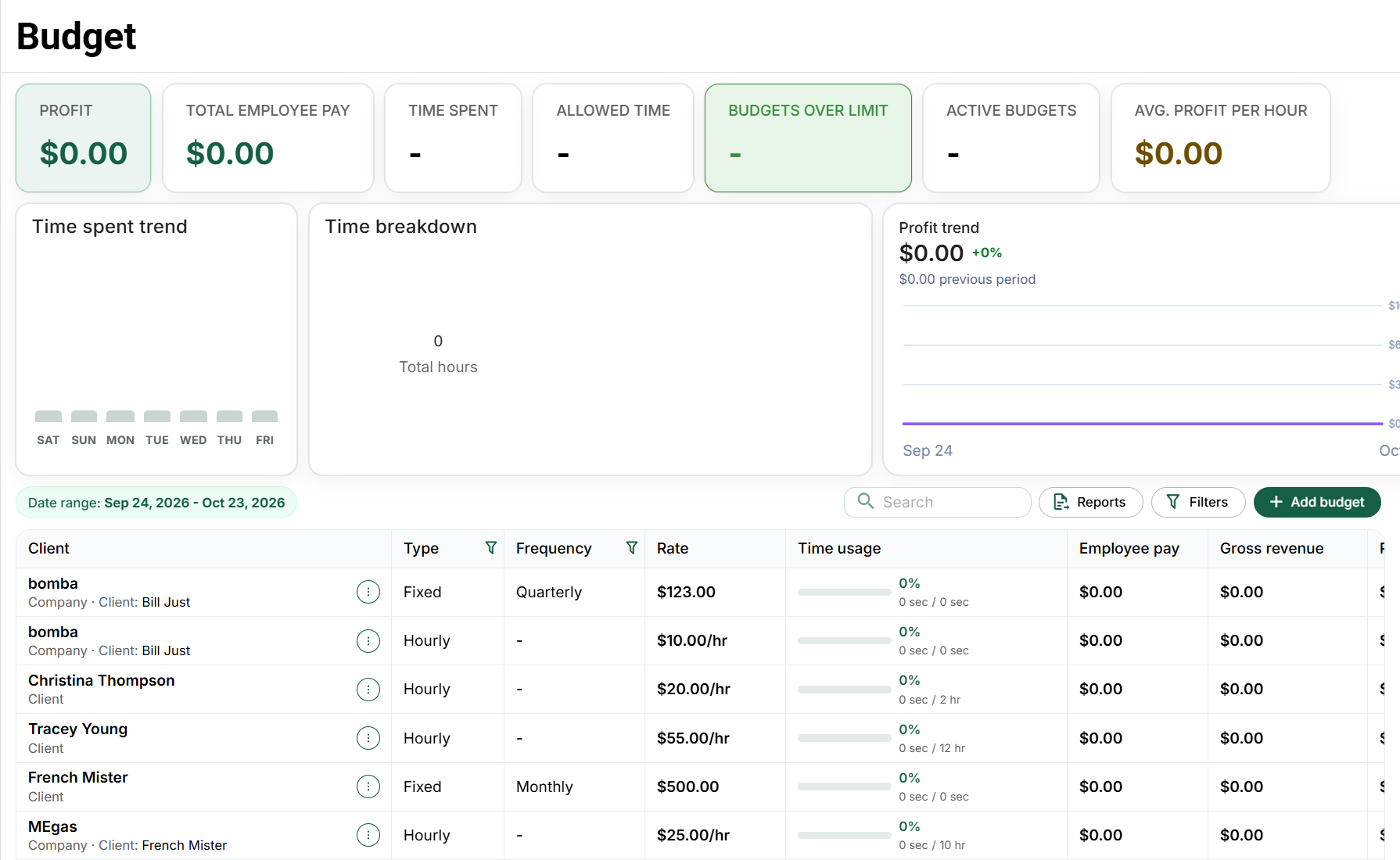Filter by Frequency column funnel icon
The width and height of the screenshot is (1400, 860).
click(x=631, y=548)
